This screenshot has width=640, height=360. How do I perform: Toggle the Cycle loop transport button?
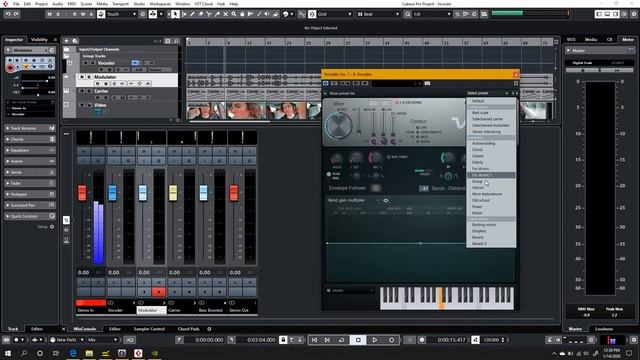342,340
